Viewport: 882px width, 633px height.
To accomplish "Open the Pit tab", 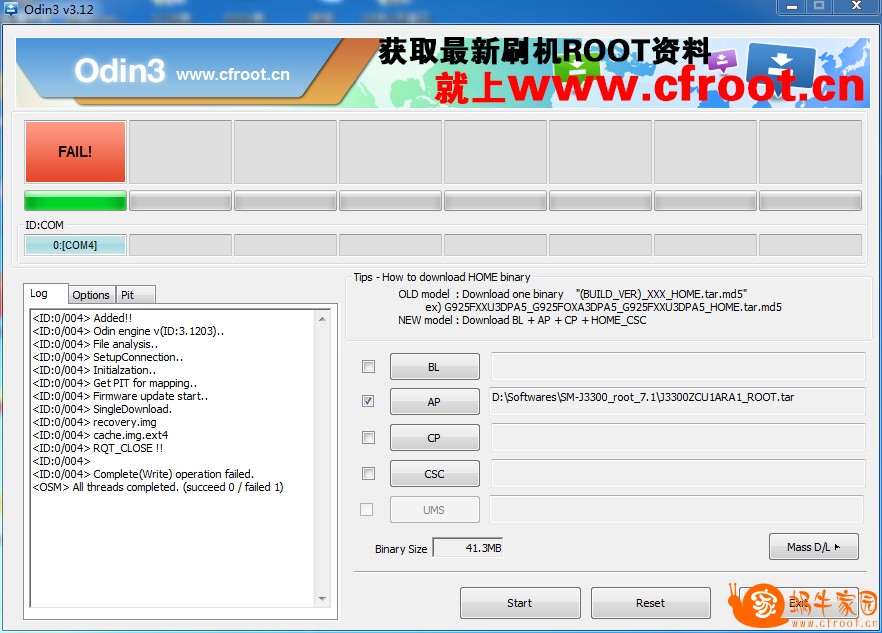I will click(135, 295).
